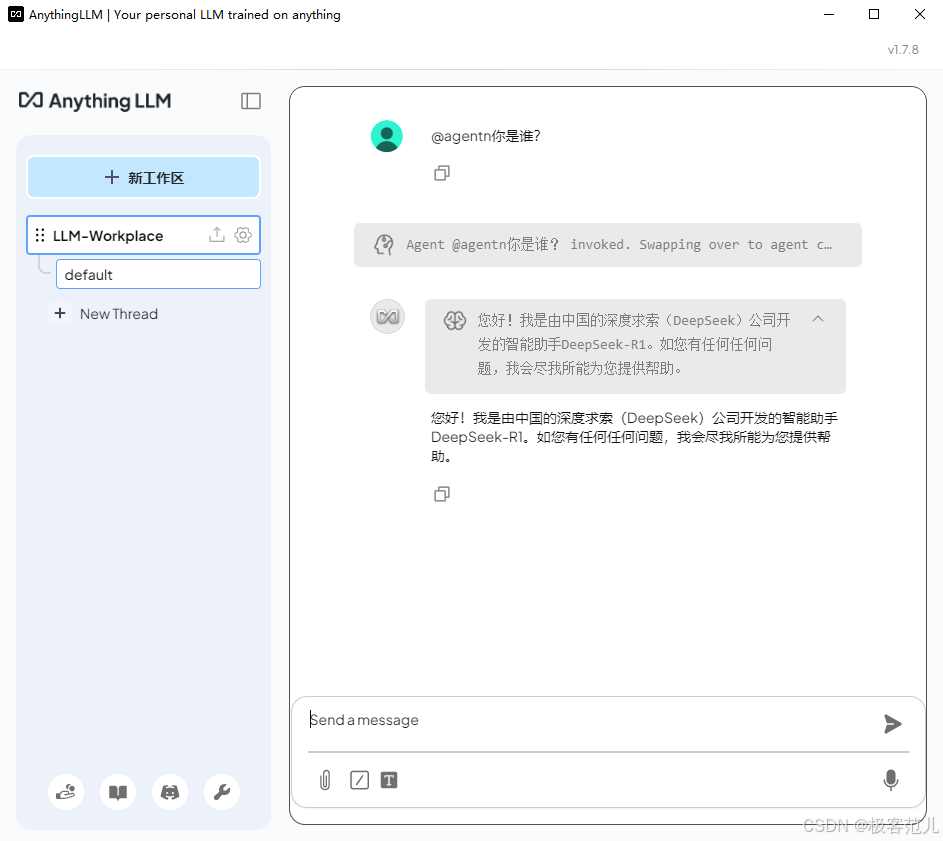Click the agent invoked status banner
Screen dimensions: 943x841
coord(607,245)
